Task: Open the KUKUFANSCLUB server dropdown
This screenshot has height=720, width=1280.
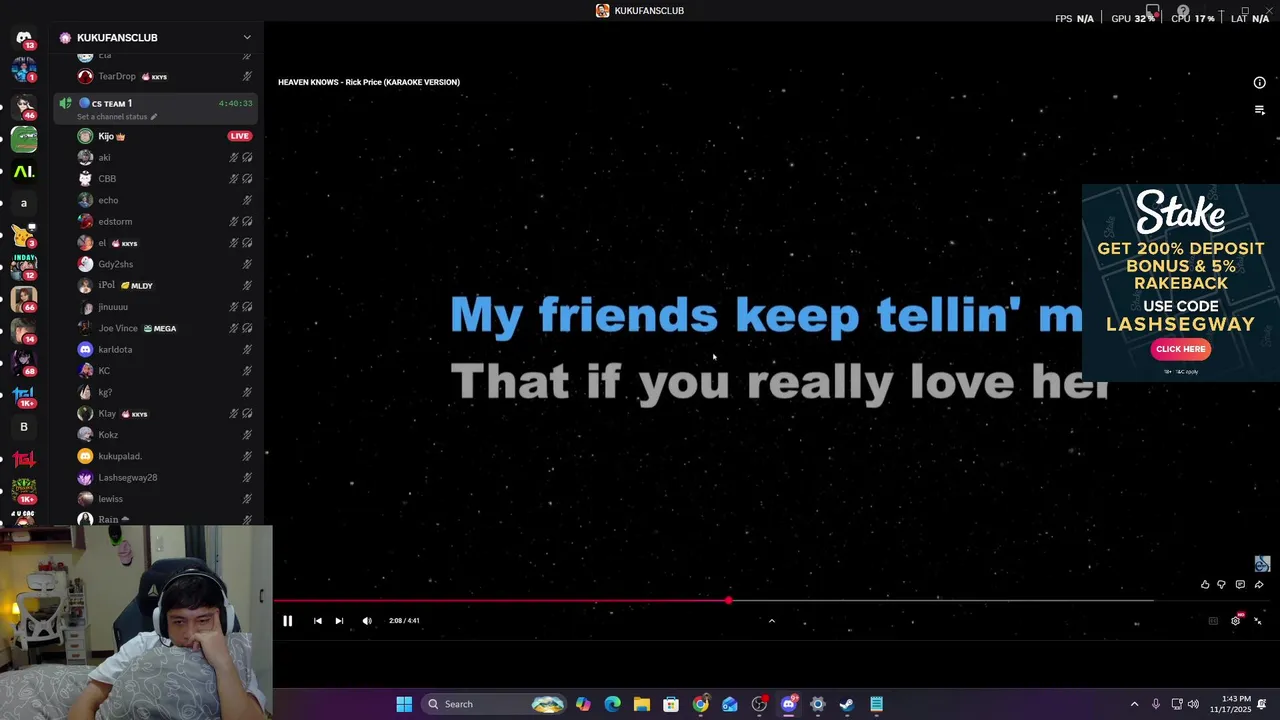Action: (247, 38)
